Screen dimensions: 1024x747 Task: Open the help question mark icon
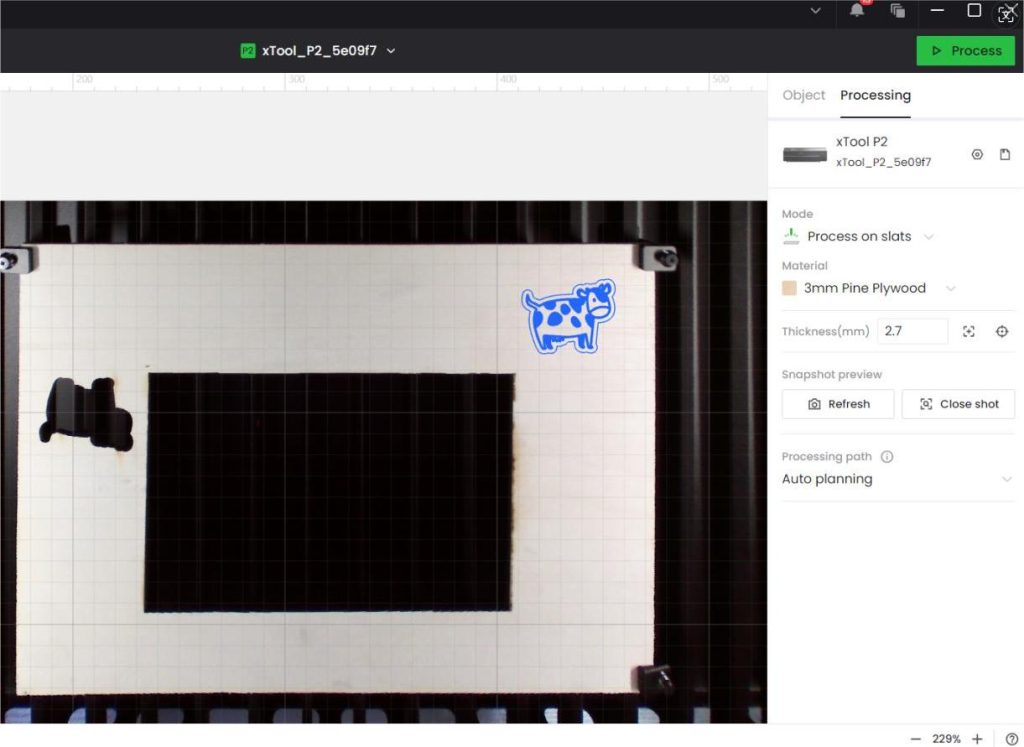[1012, 739]
